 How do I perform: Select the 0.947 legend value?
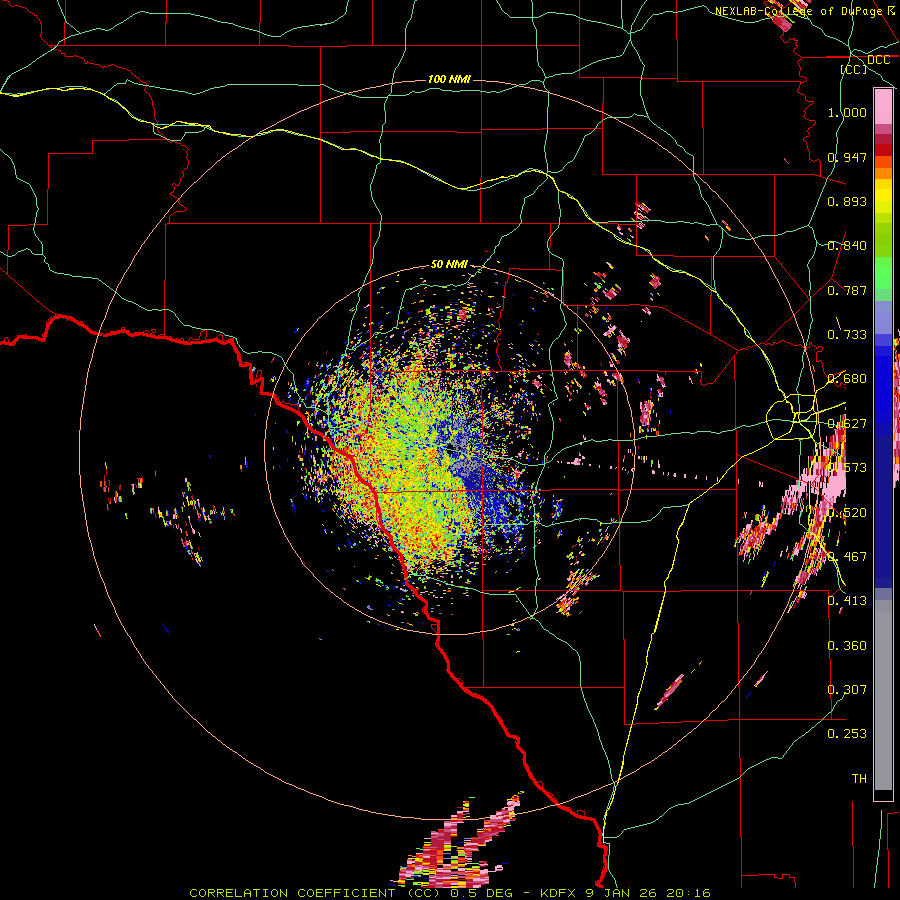847,157
